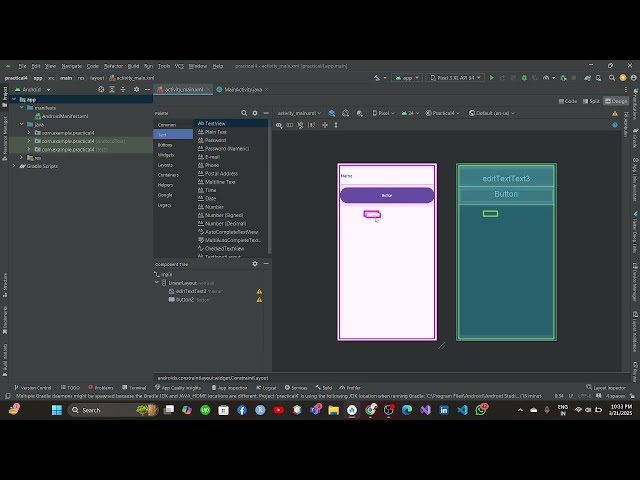Click the purple Button in design preview

(x=387, y=196)
